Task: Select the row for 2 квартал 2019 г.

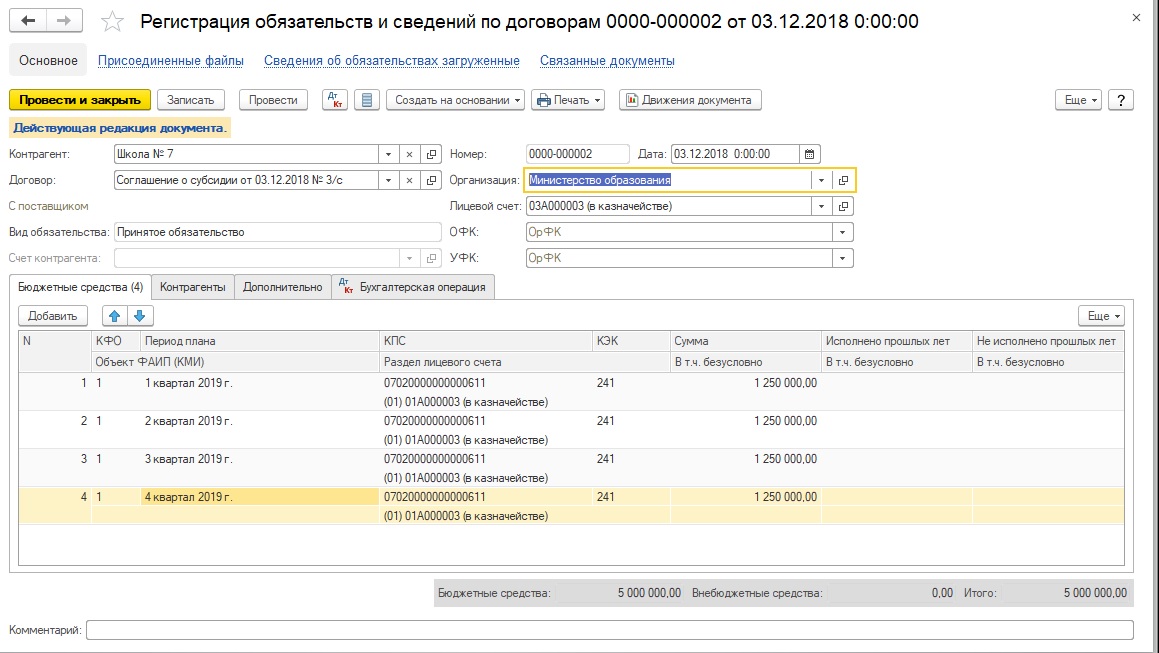Action: click(571, 430)
